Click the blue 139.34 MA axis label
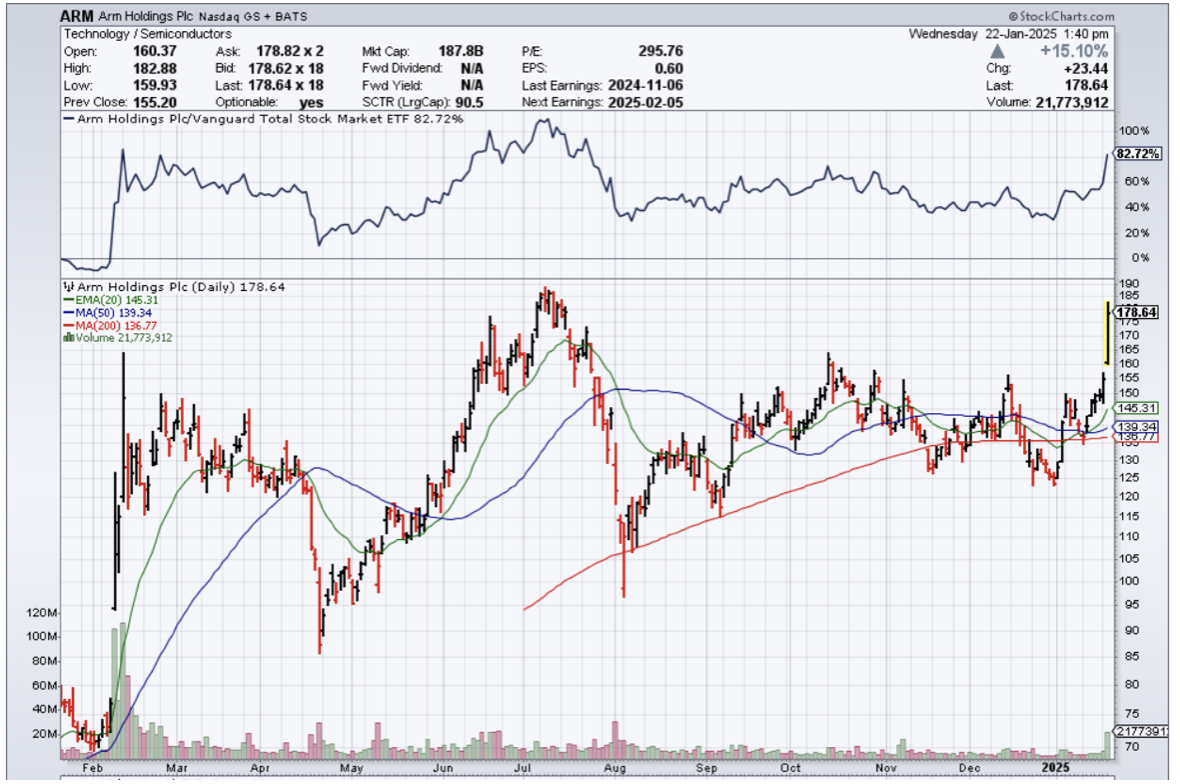This screenshot has height=784, width=1180. coord(1136,427)
